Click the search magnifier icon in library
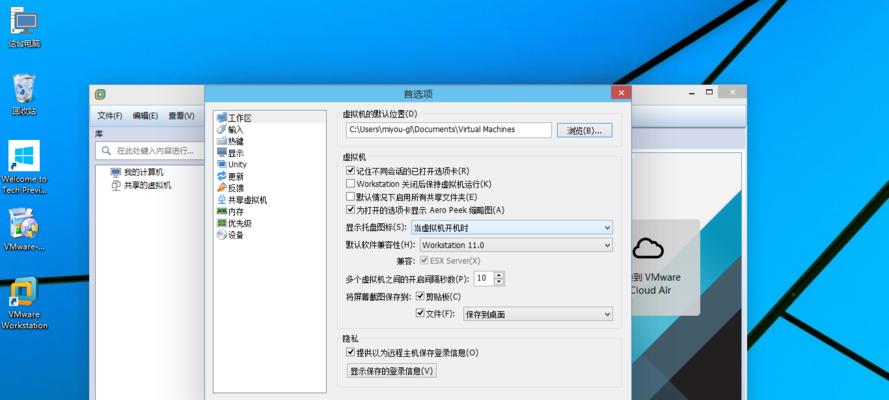The height and width of the screenshot is (400, 889). click(105, 151)
